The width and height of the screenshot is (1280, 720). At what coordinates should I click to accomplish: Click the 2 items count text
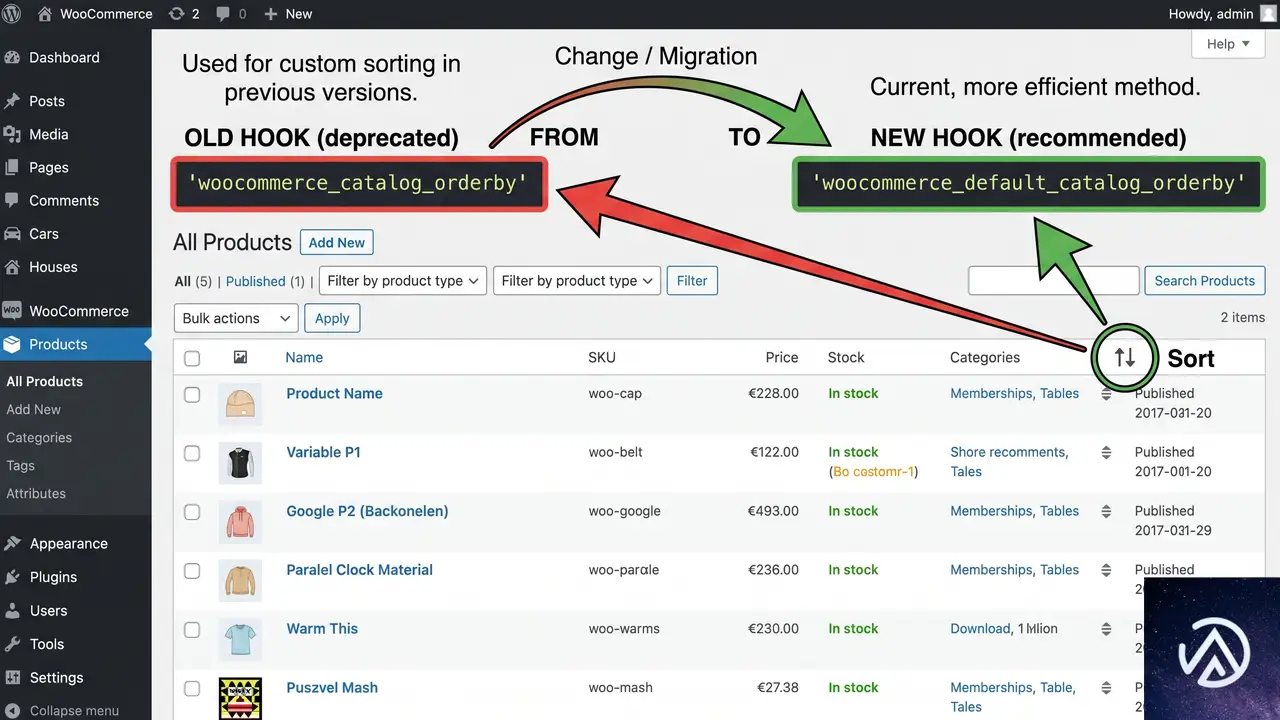coord(1243,317)
